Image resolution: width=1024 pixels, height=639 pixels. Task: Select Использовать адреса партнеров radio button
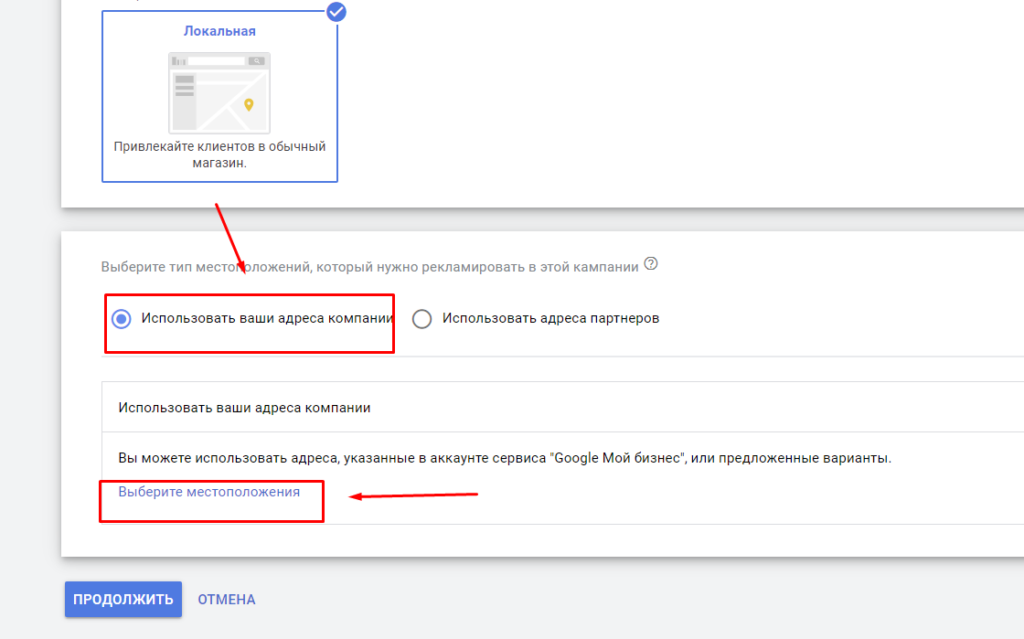(422, 319)
